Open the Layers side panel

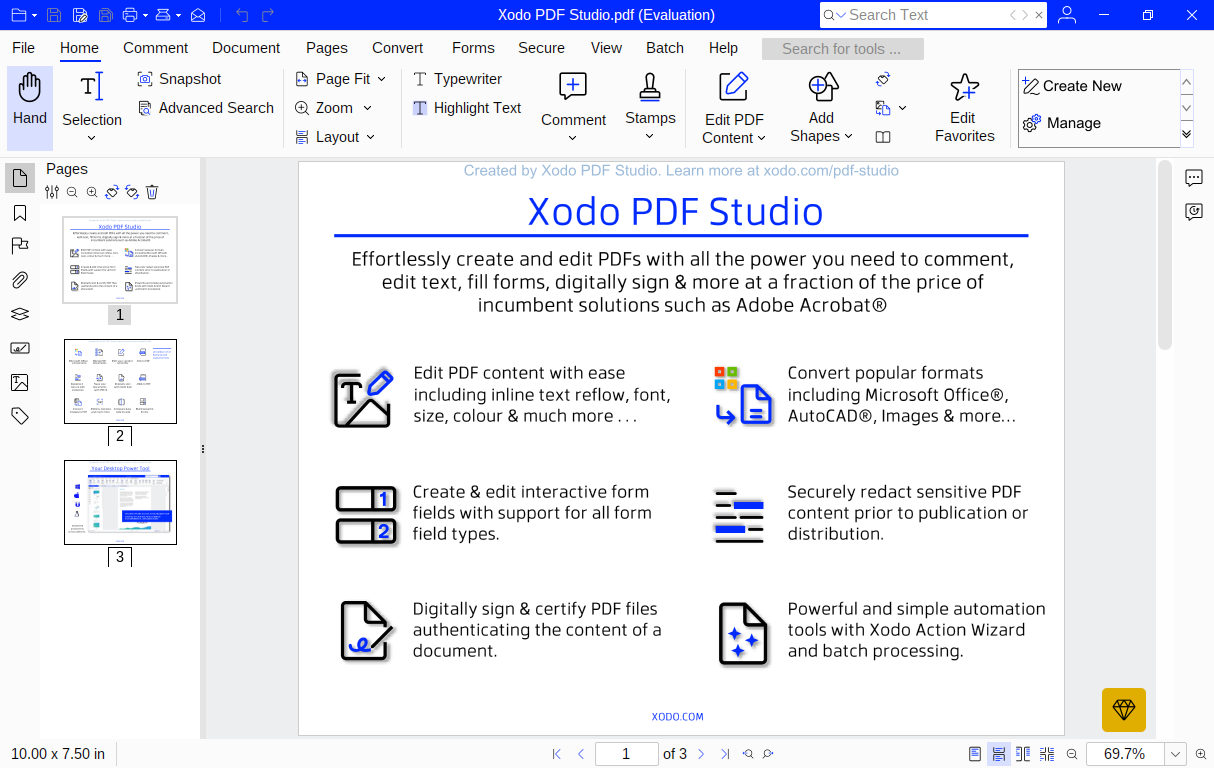20,314
